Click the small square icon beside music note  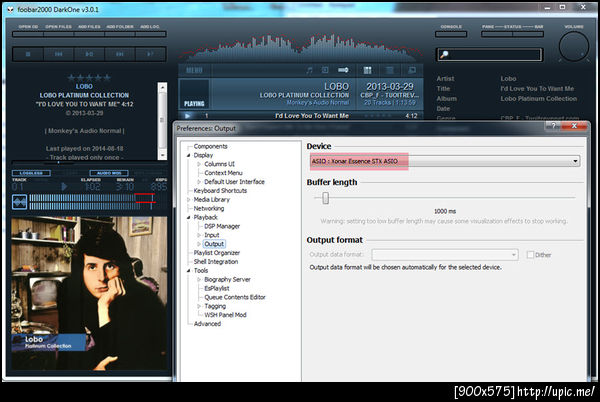[x=325, y=70]
